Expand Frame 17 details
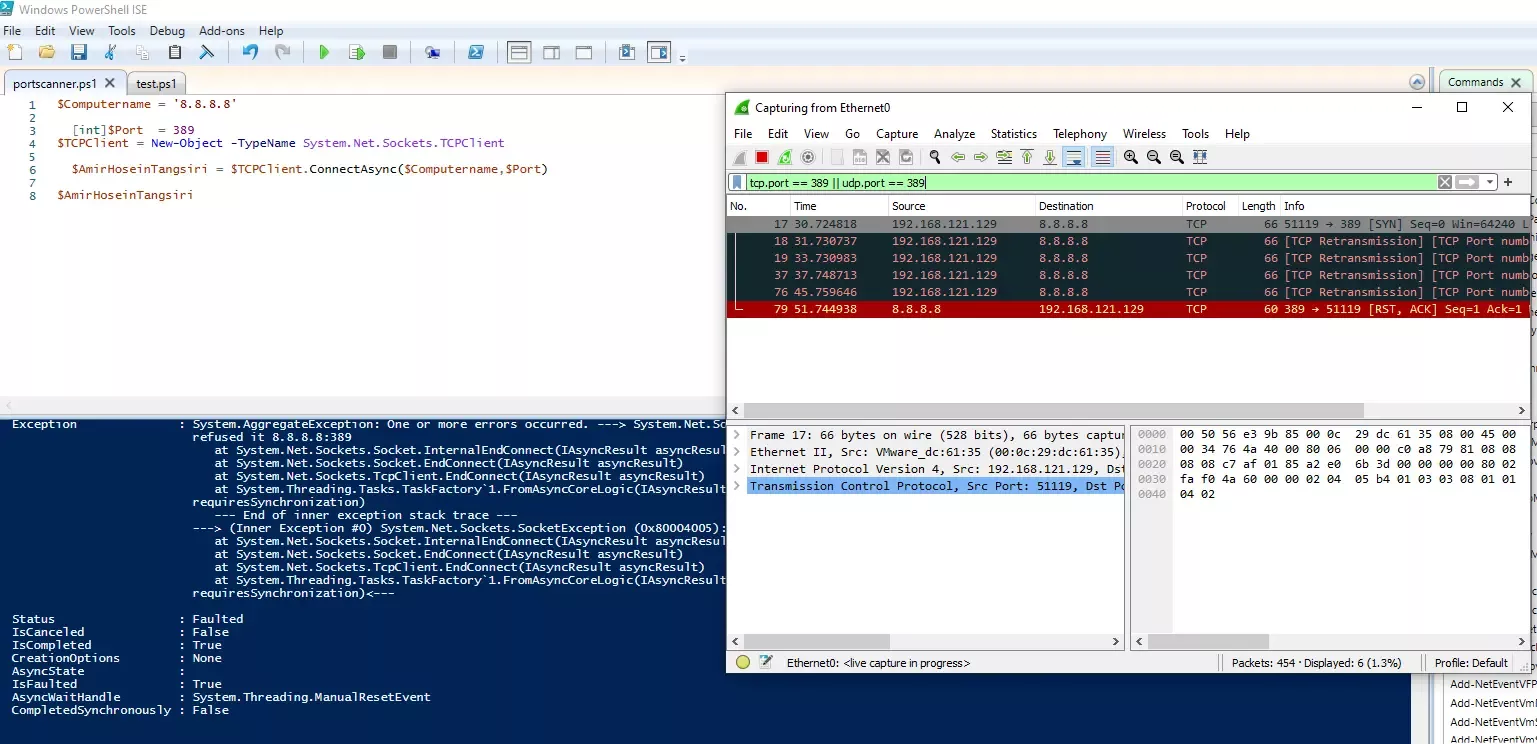The height and width of the screenshot is (744, 1537). tap(737, 435)
